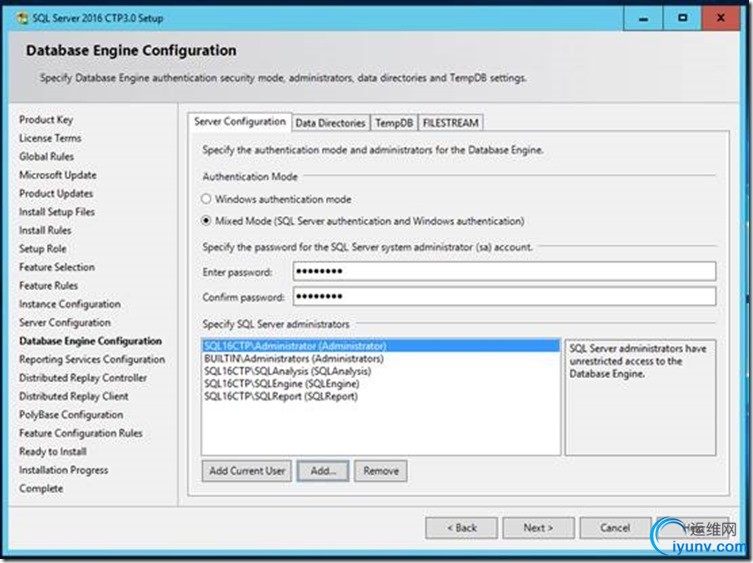Viewport: 753px width, 563px height.
Task: Go to previous step with Back
Action: tap(462, 528)
